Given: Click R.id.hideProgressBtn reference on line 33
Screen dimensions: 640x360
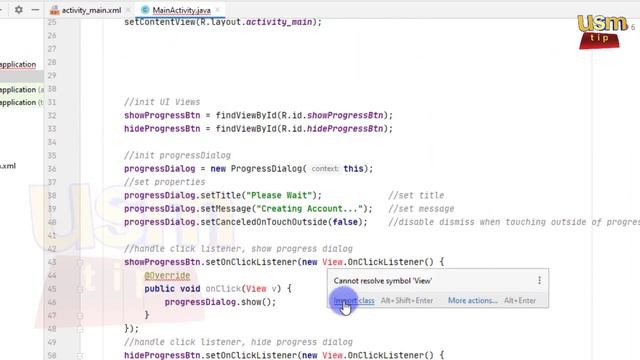Looking at the screenshot, I should pyautogui.click(x=332, y=129).
